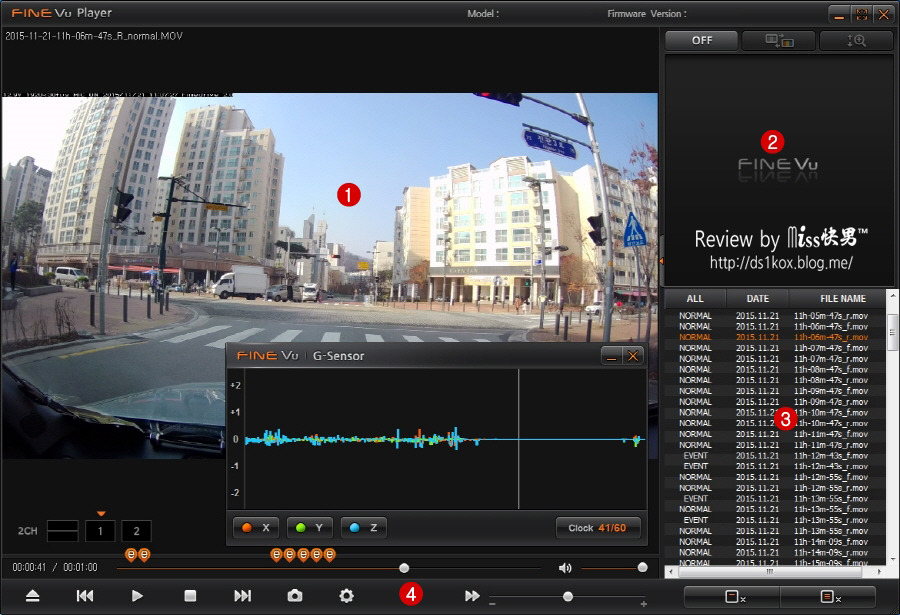The image size is (900, 615).
Task: Capture a snapshot with the camera icon
Action: [x=294, y=596]
